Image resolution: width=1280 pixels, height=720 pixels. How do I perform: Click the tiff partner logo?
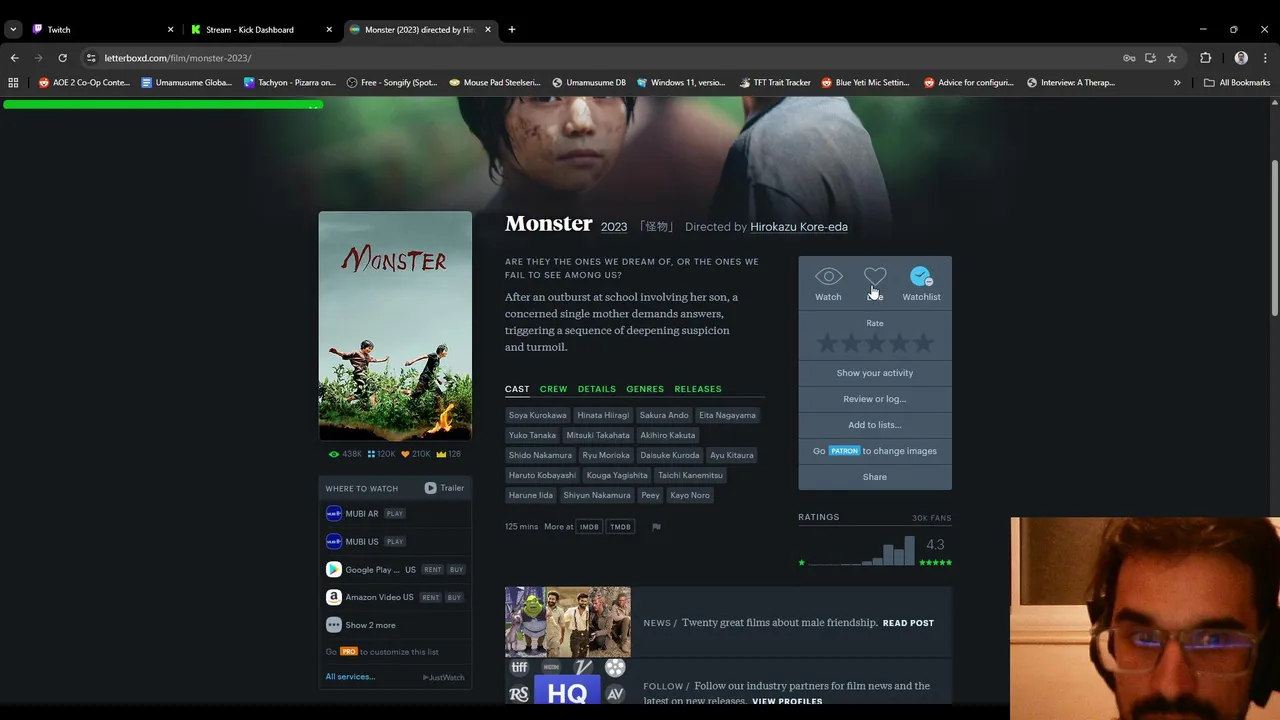pos(519,667)
